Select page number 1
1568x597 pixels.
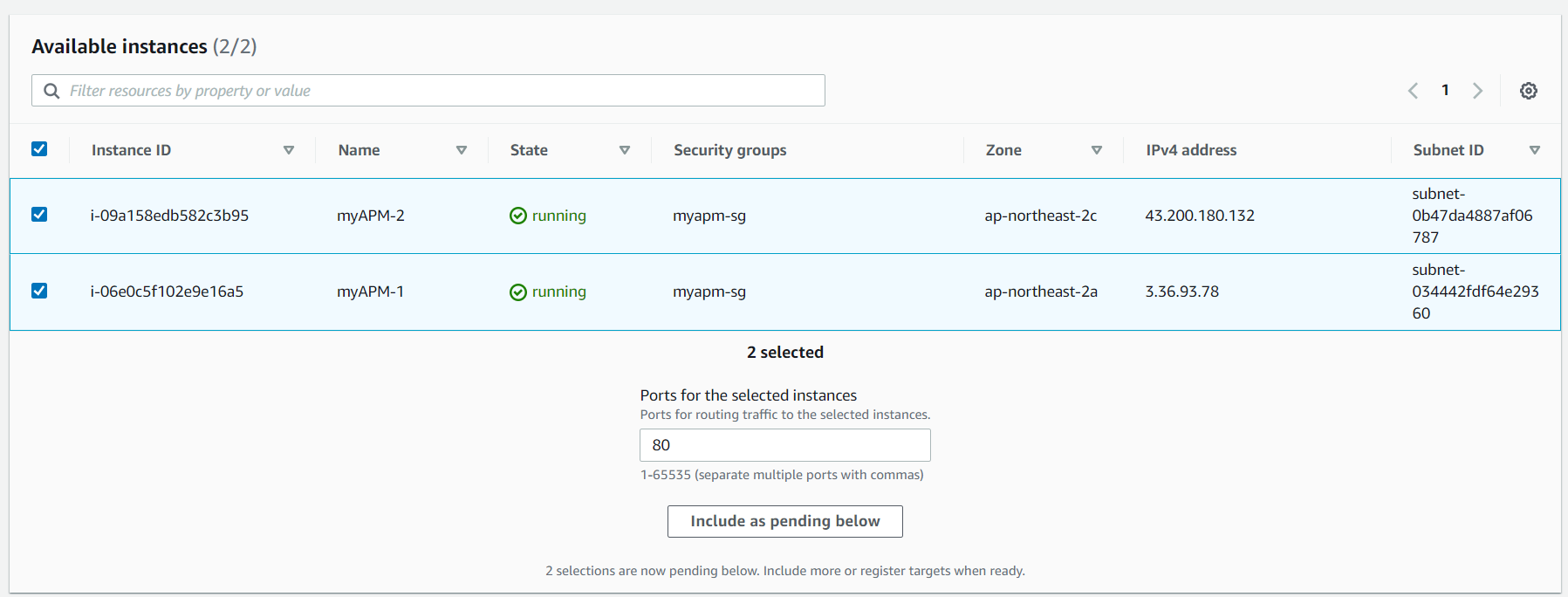(x=1445, y=90)
